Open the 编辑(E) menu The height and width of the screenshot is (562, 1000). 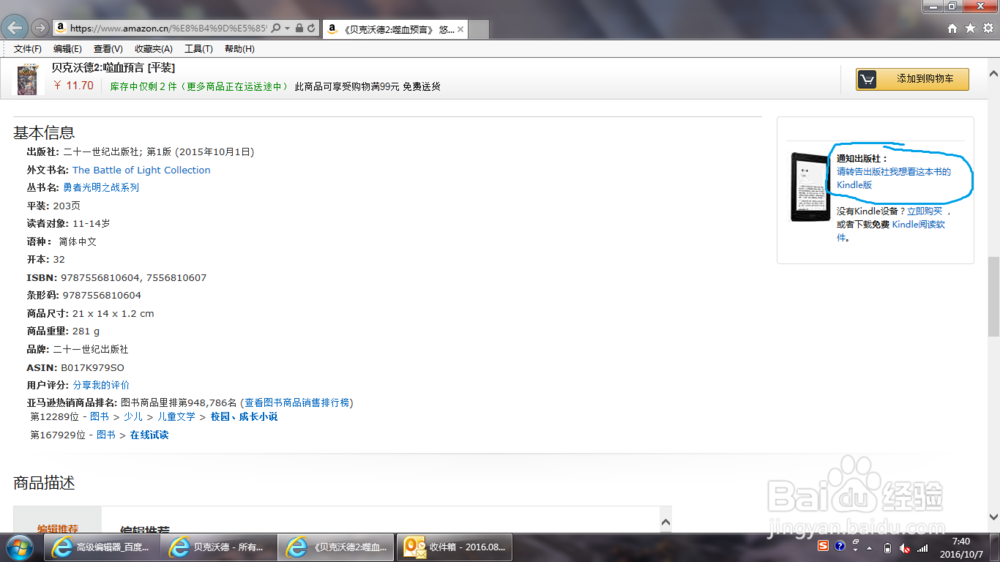point(68,49)
